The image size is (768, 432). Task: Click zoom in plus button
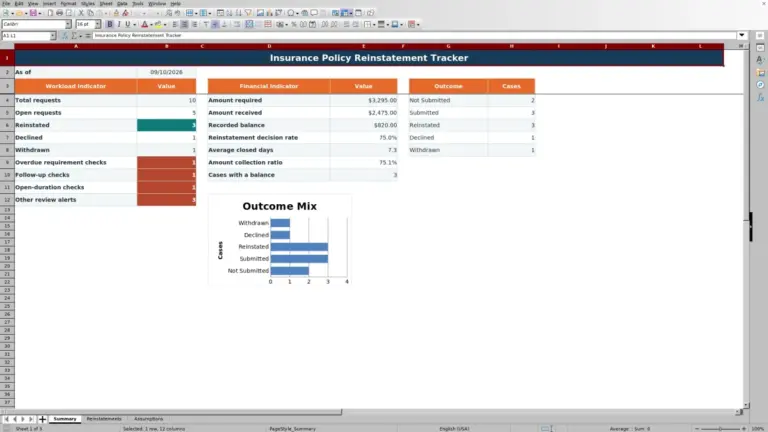coord(744,429)
